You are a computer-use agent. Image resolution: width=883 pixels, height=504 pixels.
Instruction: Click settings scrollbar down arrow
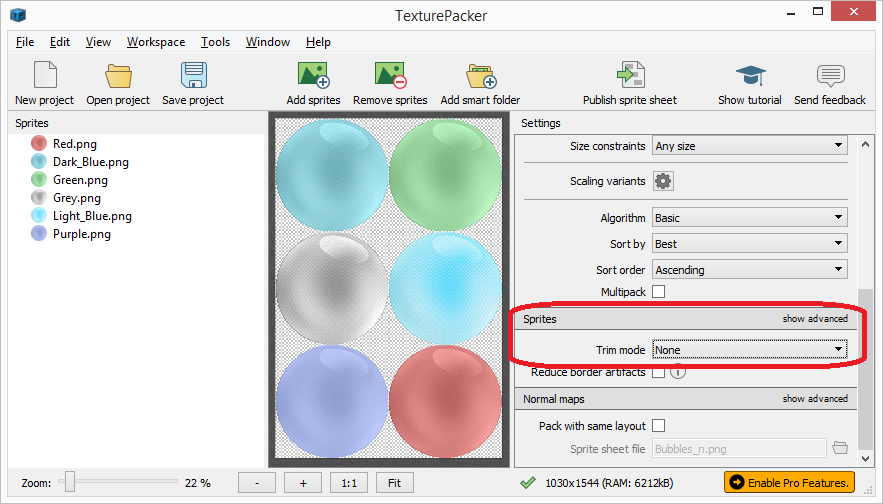pos(866,459)
